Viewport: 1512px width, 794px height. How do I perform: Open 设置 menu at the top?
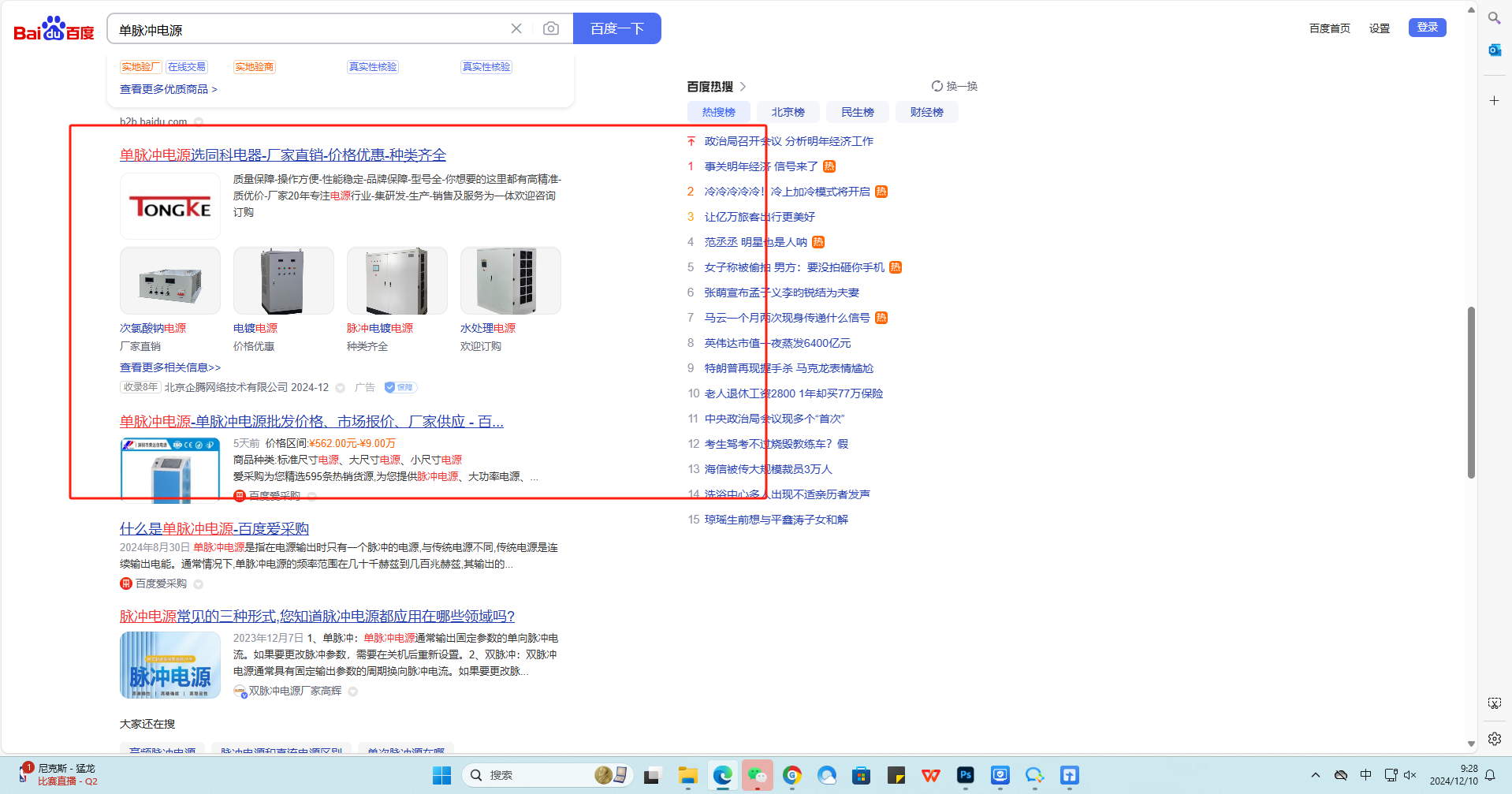tap(1380, 28)
